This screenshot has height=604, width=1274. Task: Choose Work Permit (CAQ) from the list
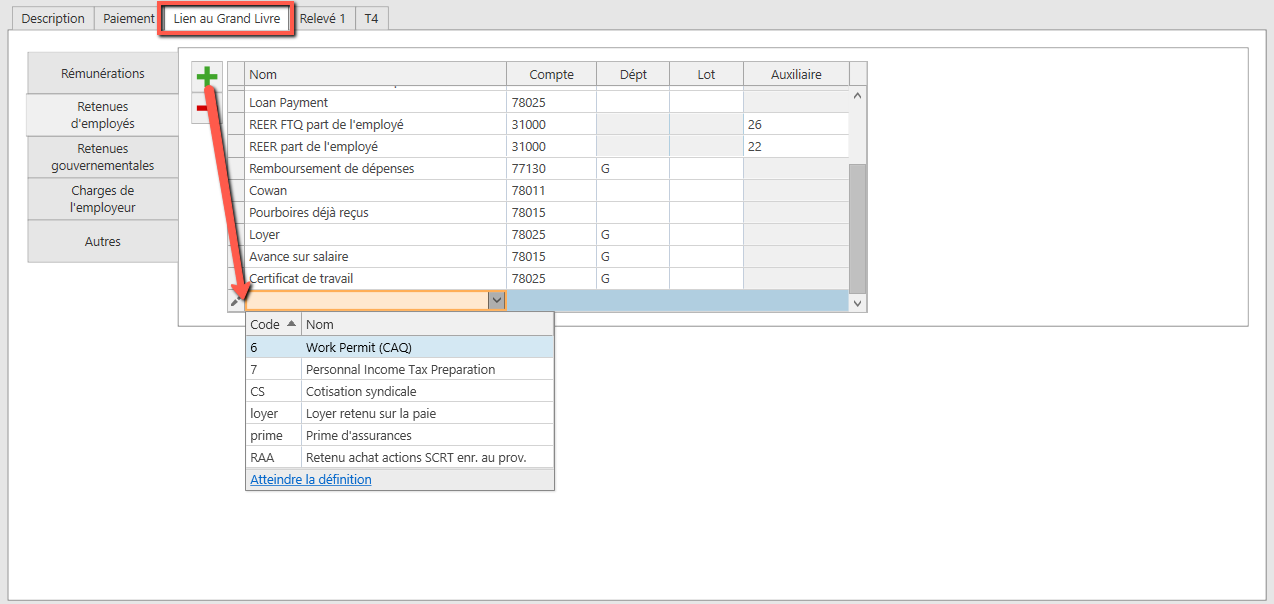point(400,347)
